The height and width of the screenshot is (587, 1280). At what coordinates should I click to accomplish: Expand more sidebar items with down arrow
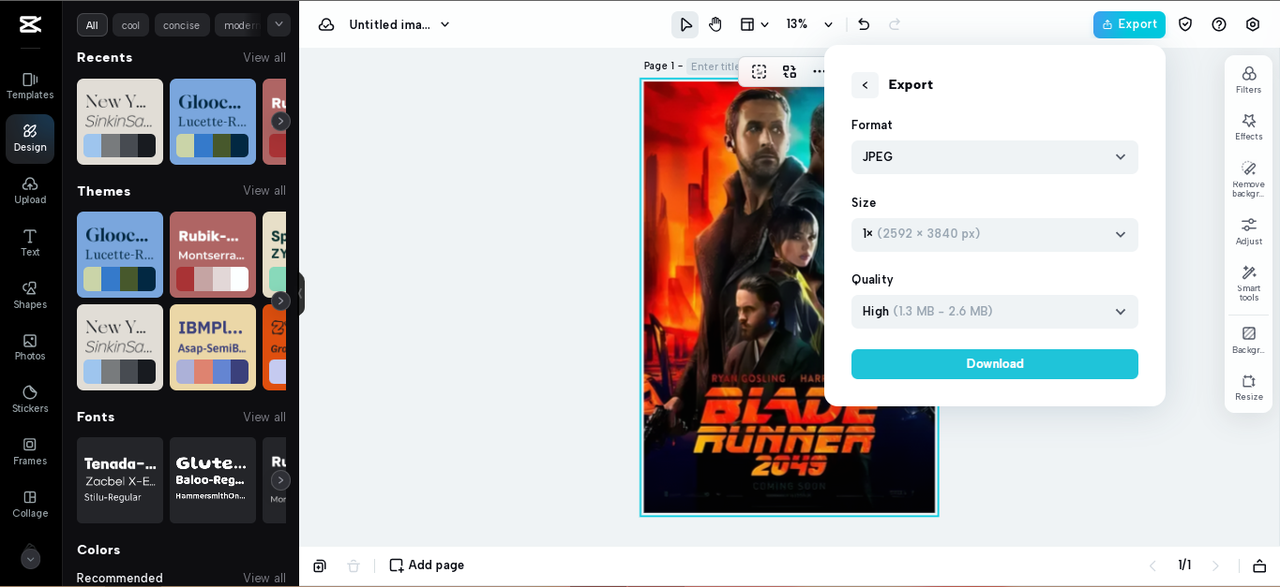tap(30, 559)
